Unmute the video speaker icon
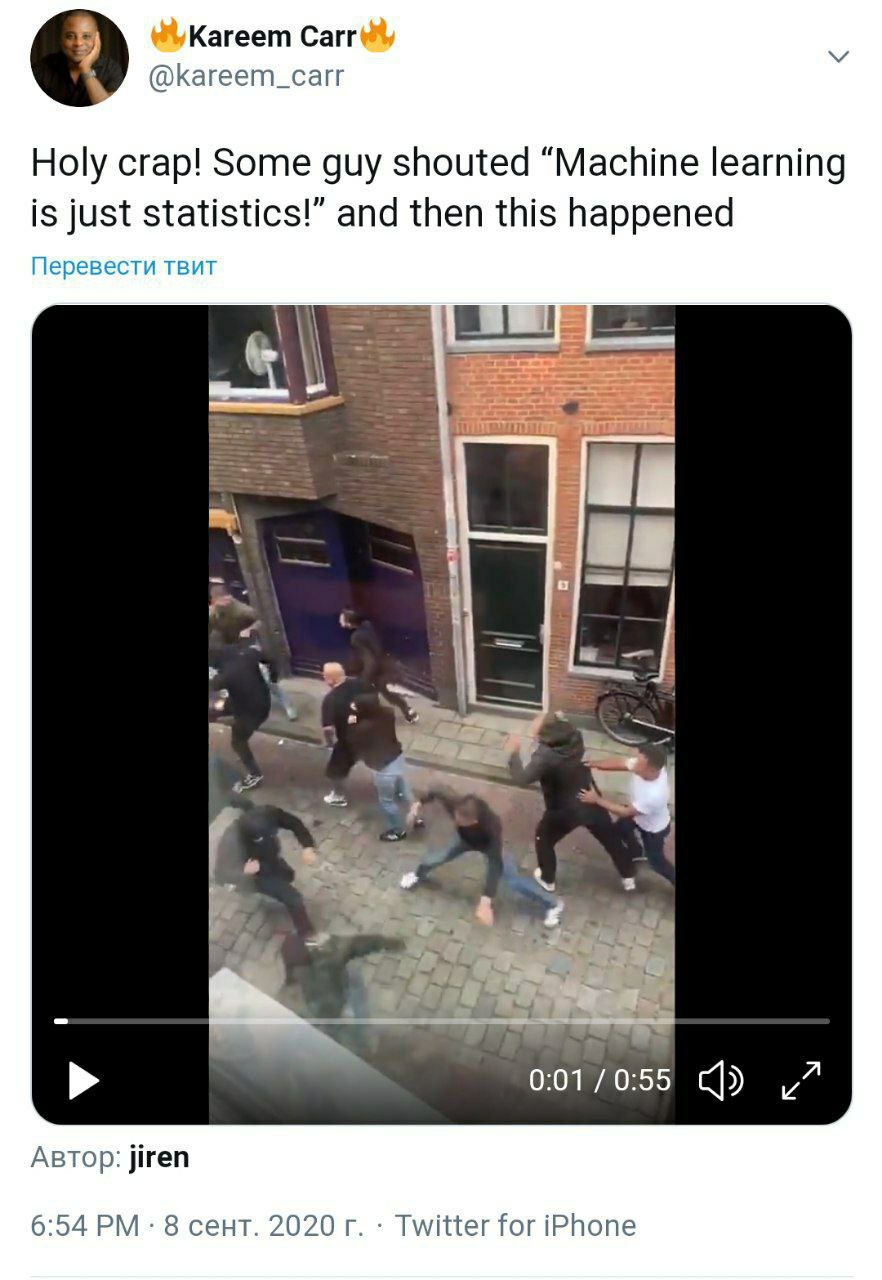Image resolution: width=882 pixels, height=1280 pixels. pos(720,1081)
